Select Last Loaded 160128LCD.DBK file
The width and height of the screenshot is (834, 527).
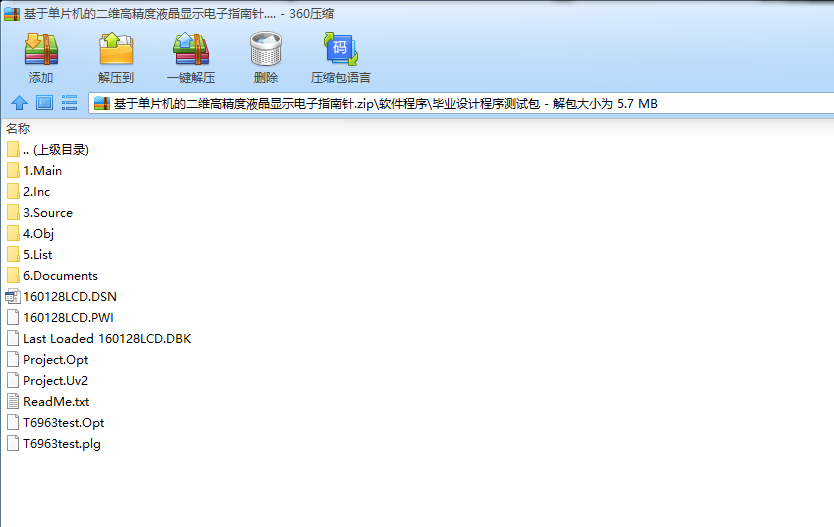[99, 339]
